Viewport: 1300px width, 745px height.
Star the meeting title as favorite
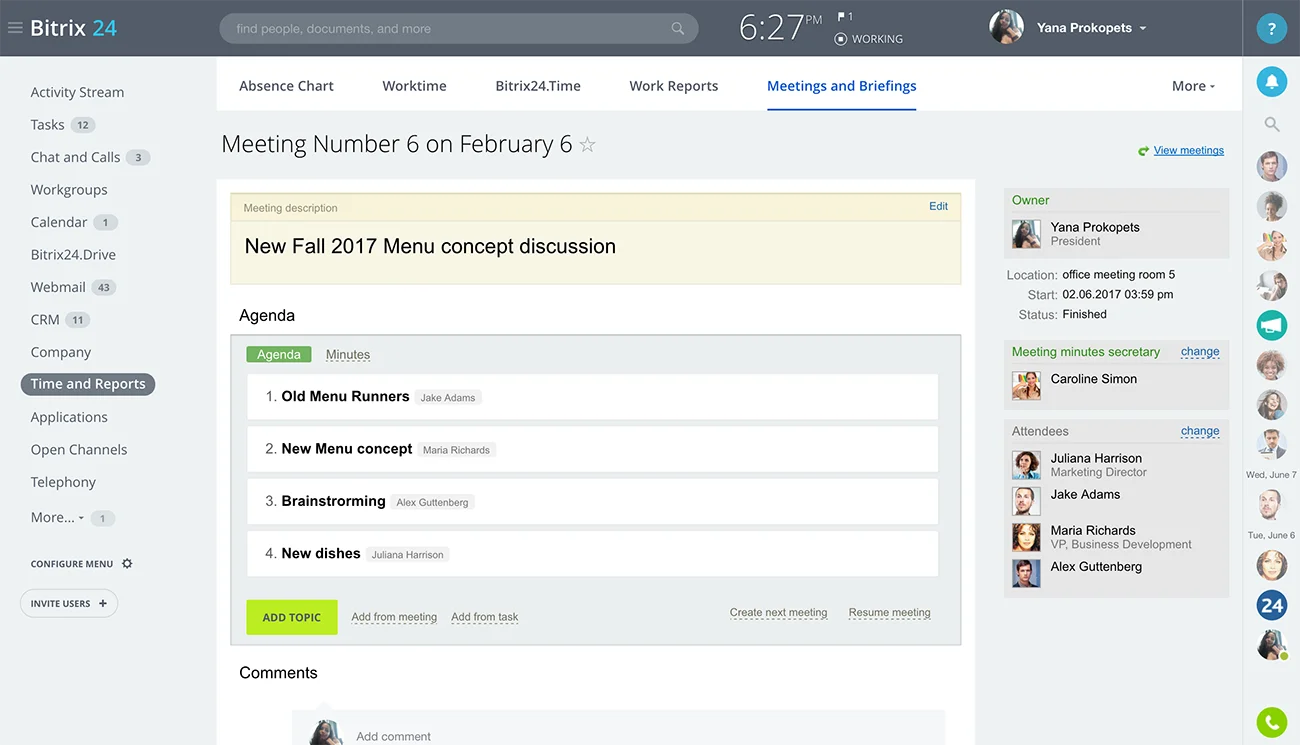click(x=588, y=145)
